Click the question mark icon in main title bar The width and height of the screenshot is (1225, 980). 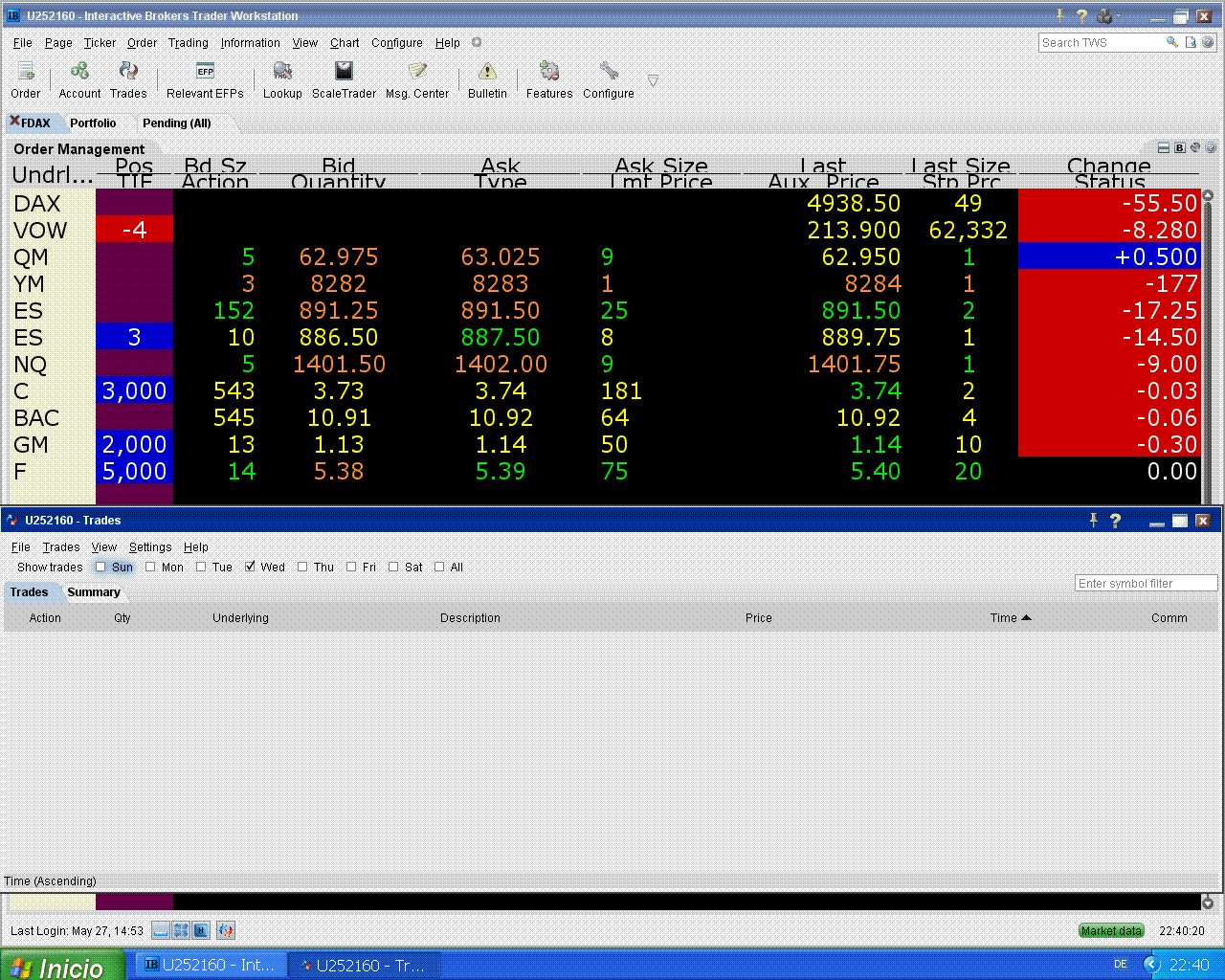(1081, 15)
